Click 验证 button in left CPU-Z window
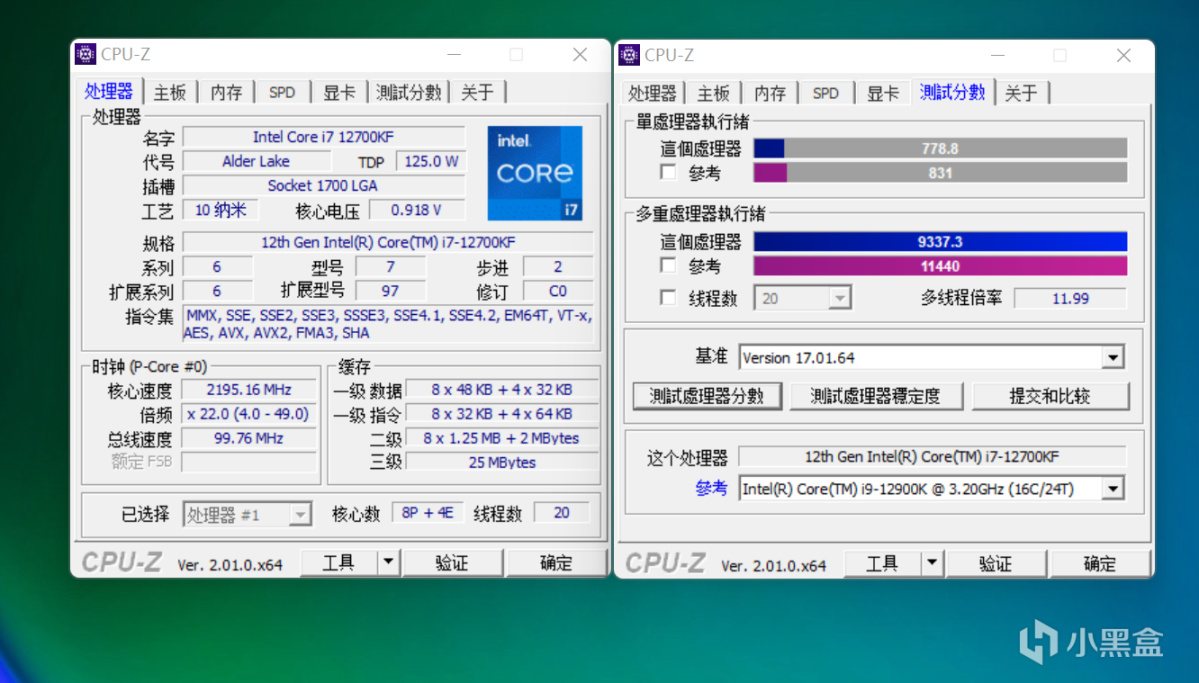Image resolution: width=1199 pixels, height=683 pixels. (x=452, y=562)
